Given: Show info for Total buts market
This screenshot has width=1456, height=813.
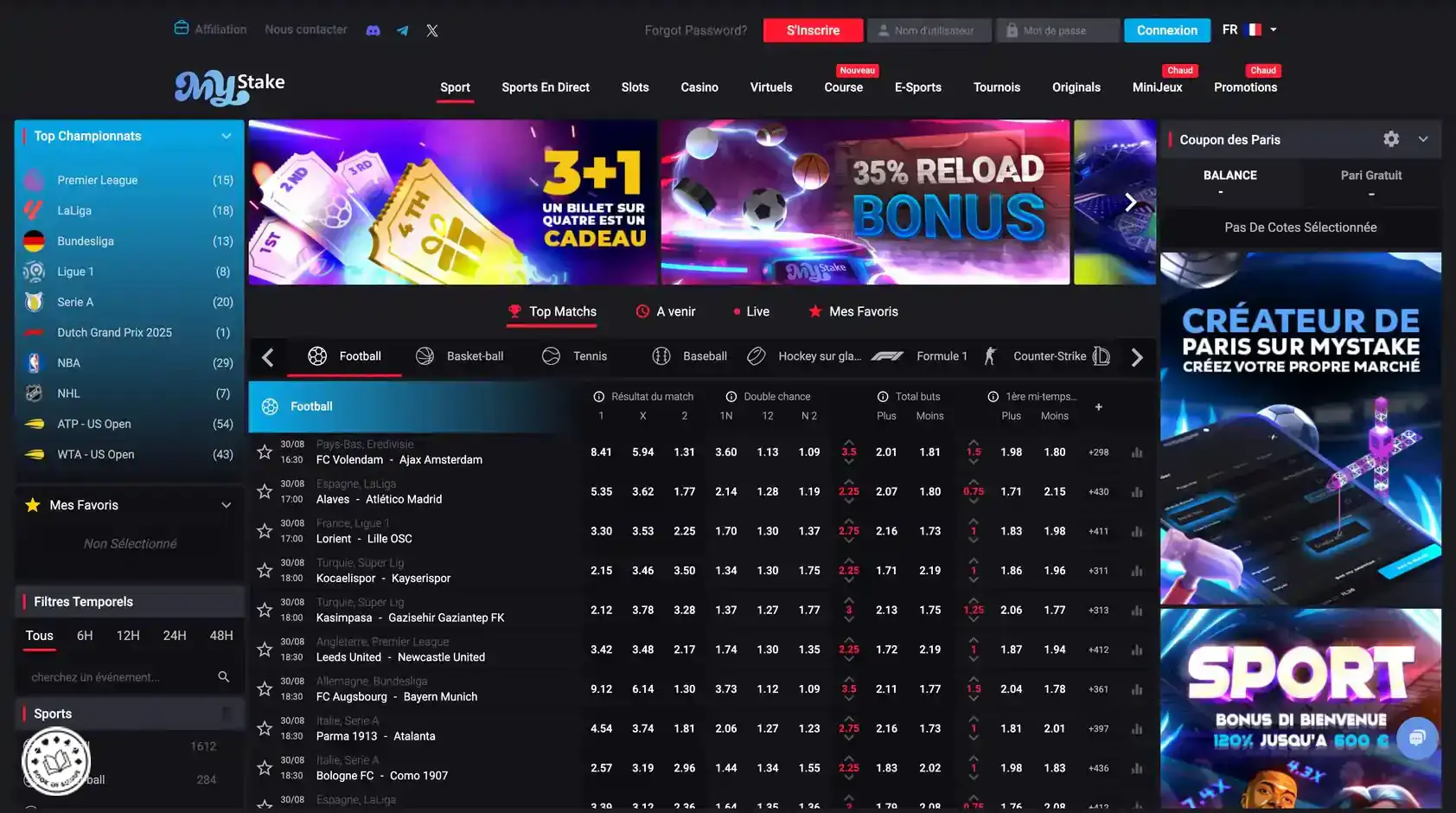Looking at the screenshot, I should coord(883,396).
